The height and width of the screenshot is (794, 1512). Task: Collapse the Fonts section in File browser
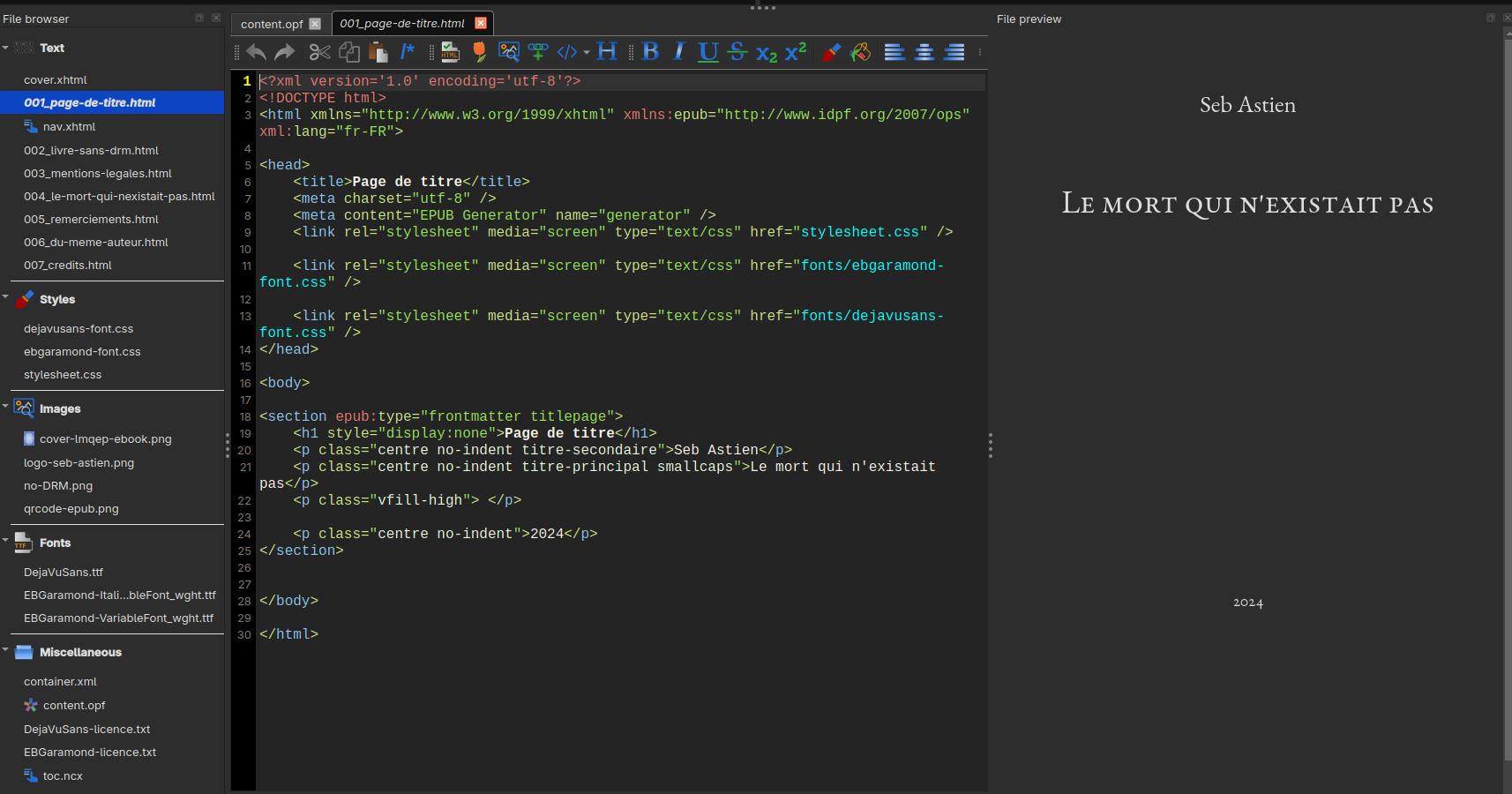click(x=5, y=542)
